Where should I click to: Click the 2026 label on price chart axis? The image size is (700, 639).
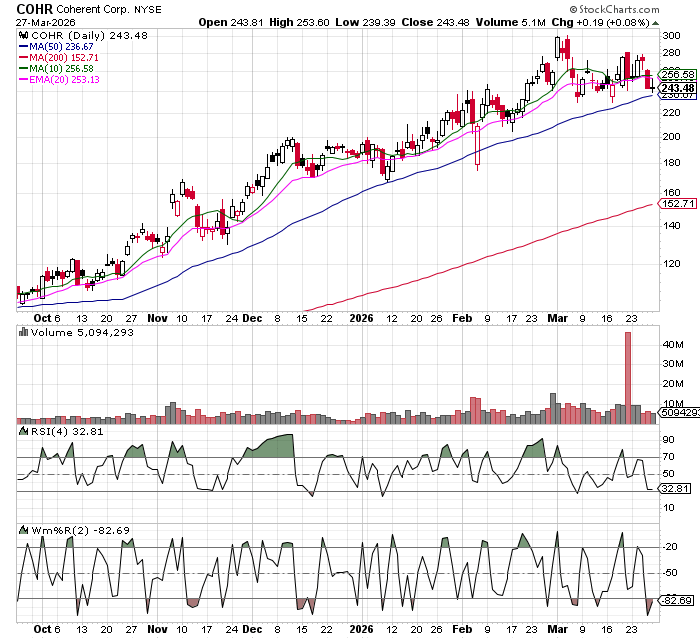pos(361,318)
